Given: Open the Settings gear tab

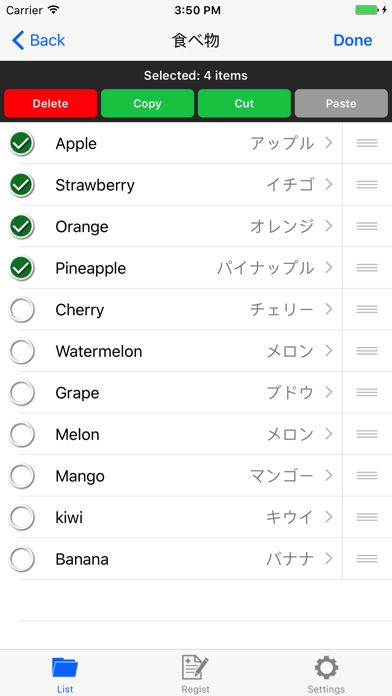Looking at the screenshot, I should (x=326, y=668).
